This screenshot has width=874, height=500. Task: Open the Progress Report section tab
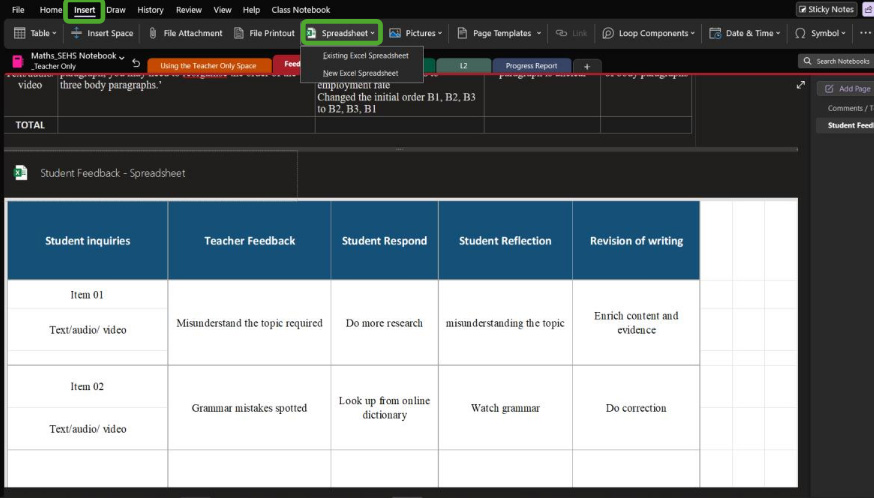(x=531, y=66)
